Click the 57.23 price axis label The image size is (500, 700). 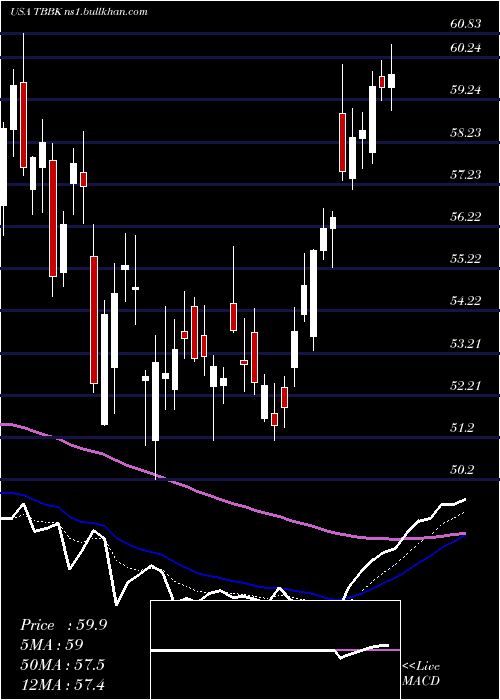pyautogui.click(x=466, y=175)
